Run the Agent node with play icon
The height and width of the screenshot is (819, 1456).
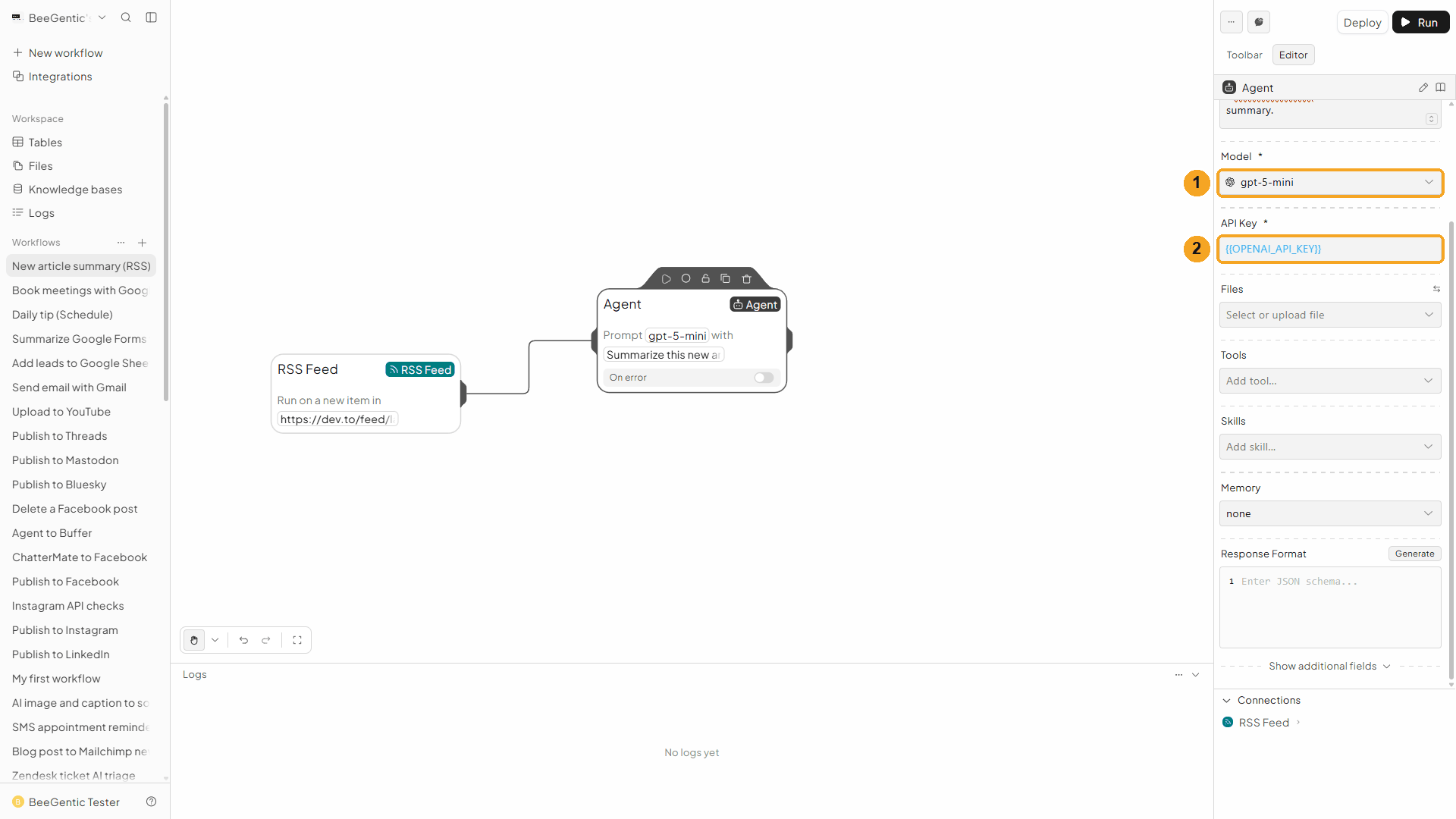pos(666,279)
